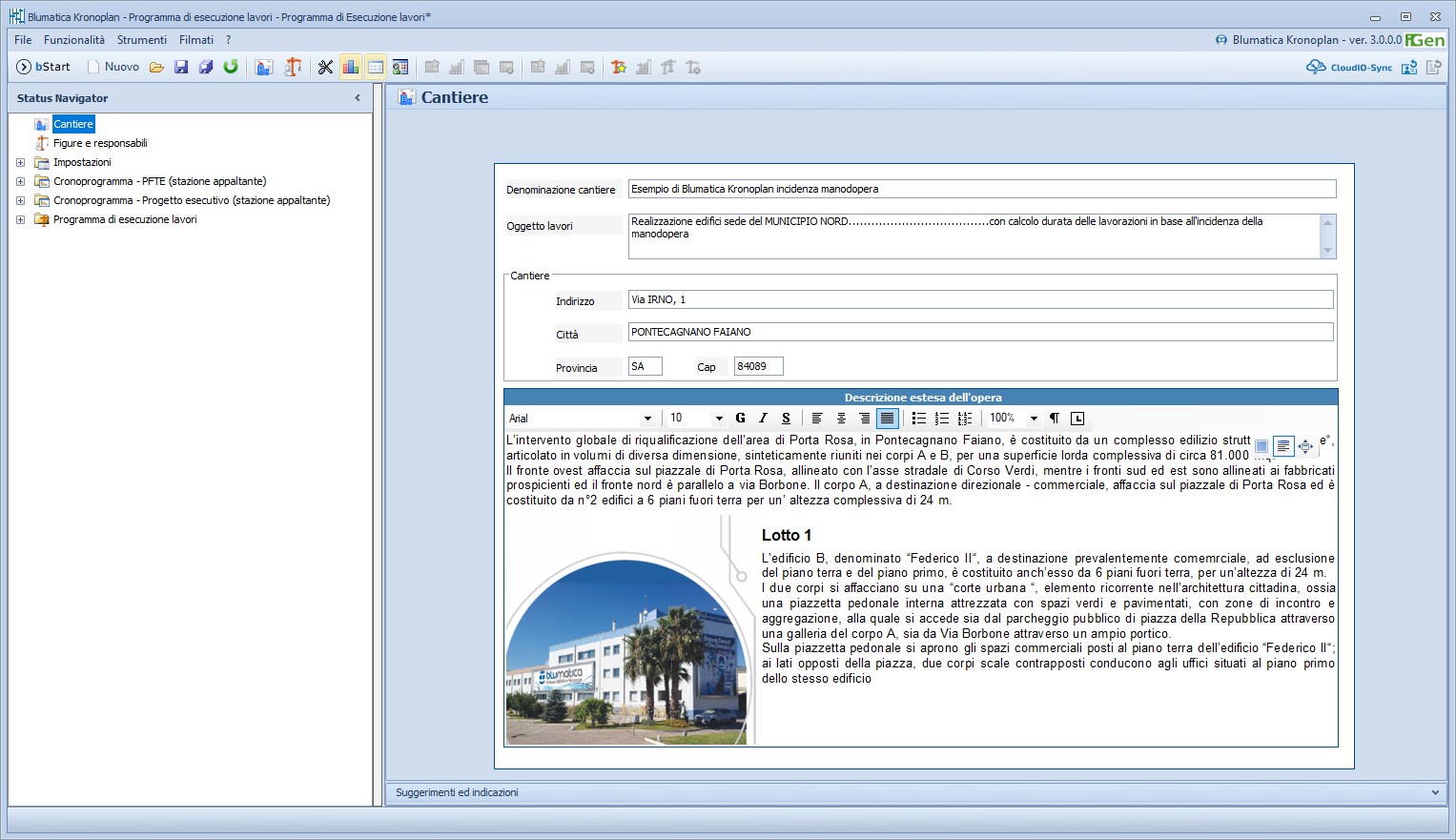Open the Strumenti menu
Viewport: 1456px width, 840px height.
click(x=142, y=40)
